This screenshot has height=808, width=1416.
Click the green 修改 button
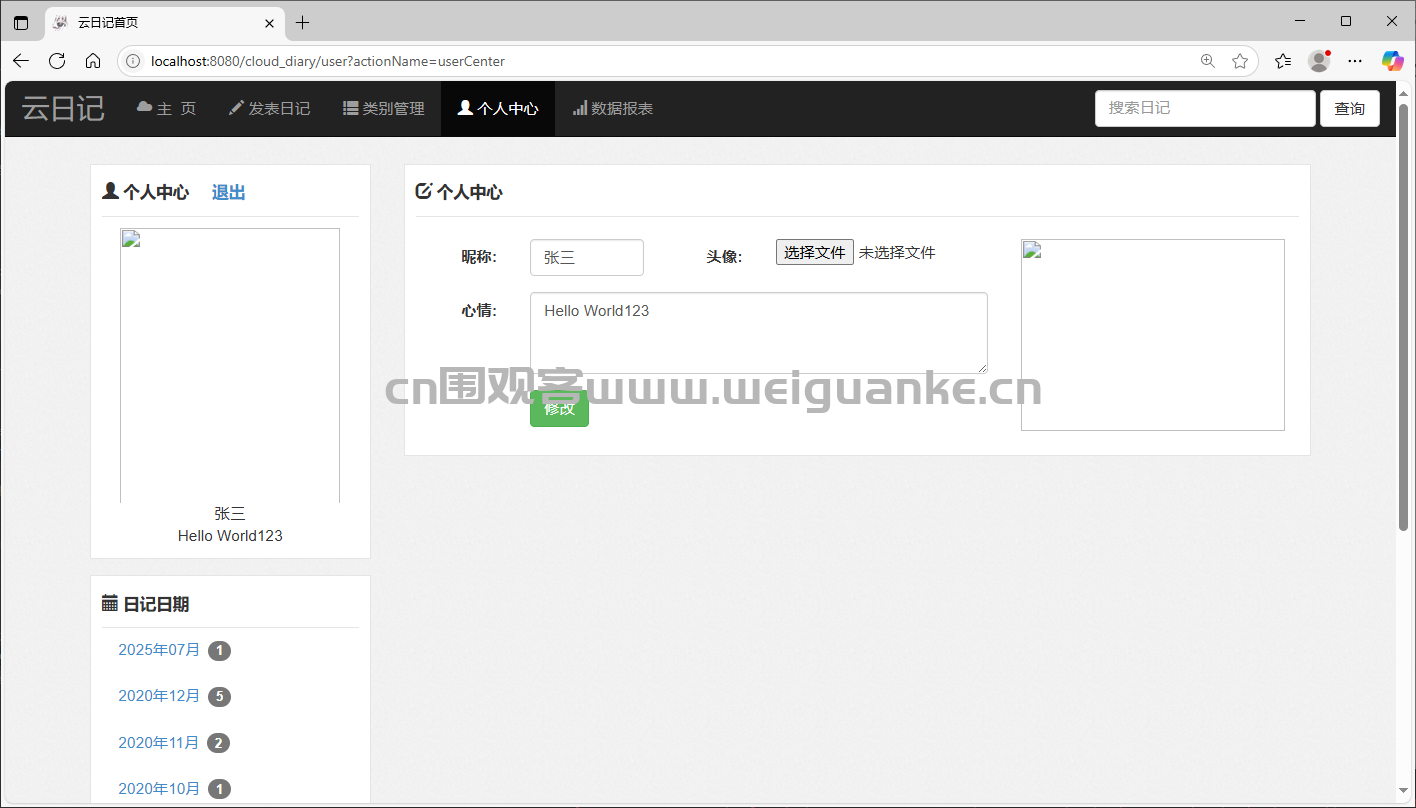(559, 408)
